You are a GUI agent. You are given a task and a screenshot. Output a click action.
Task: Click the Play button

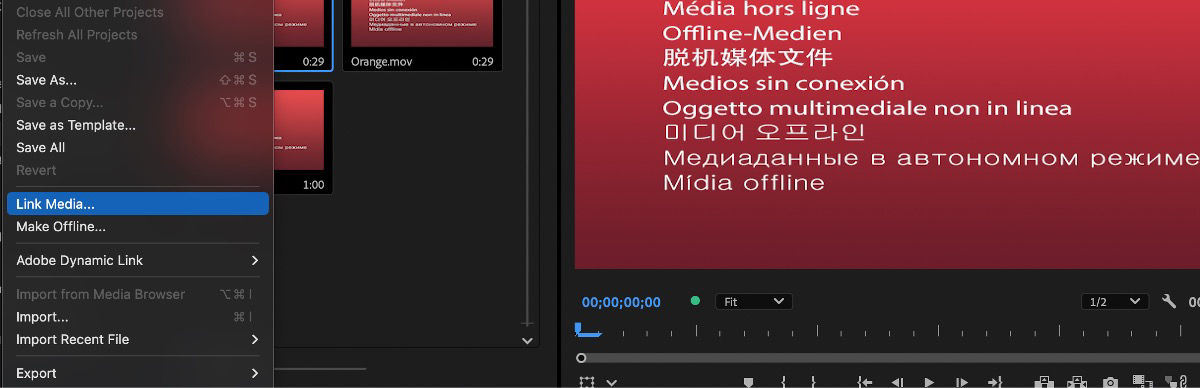929,382
